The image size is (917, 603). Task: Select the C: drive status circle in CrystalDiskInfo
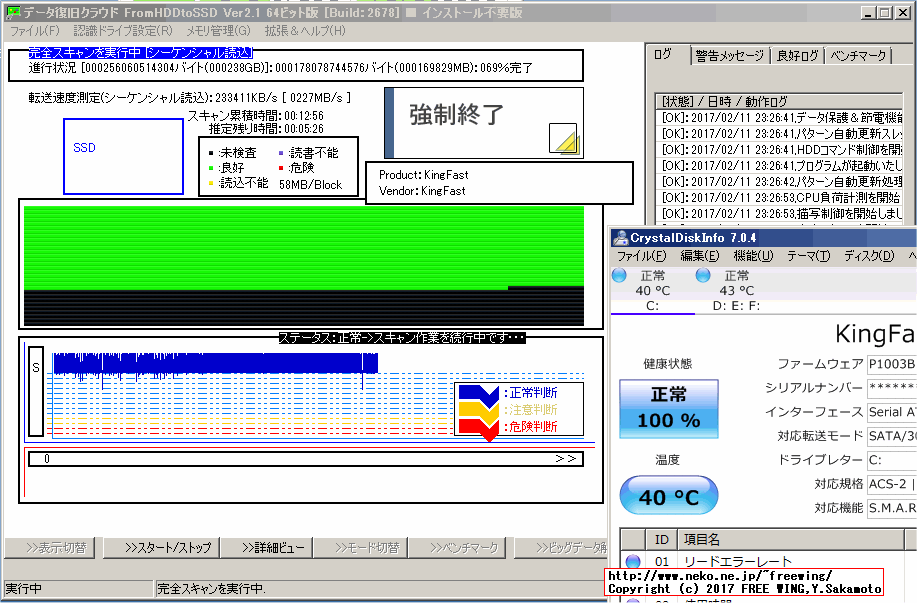tap(621, 276)
